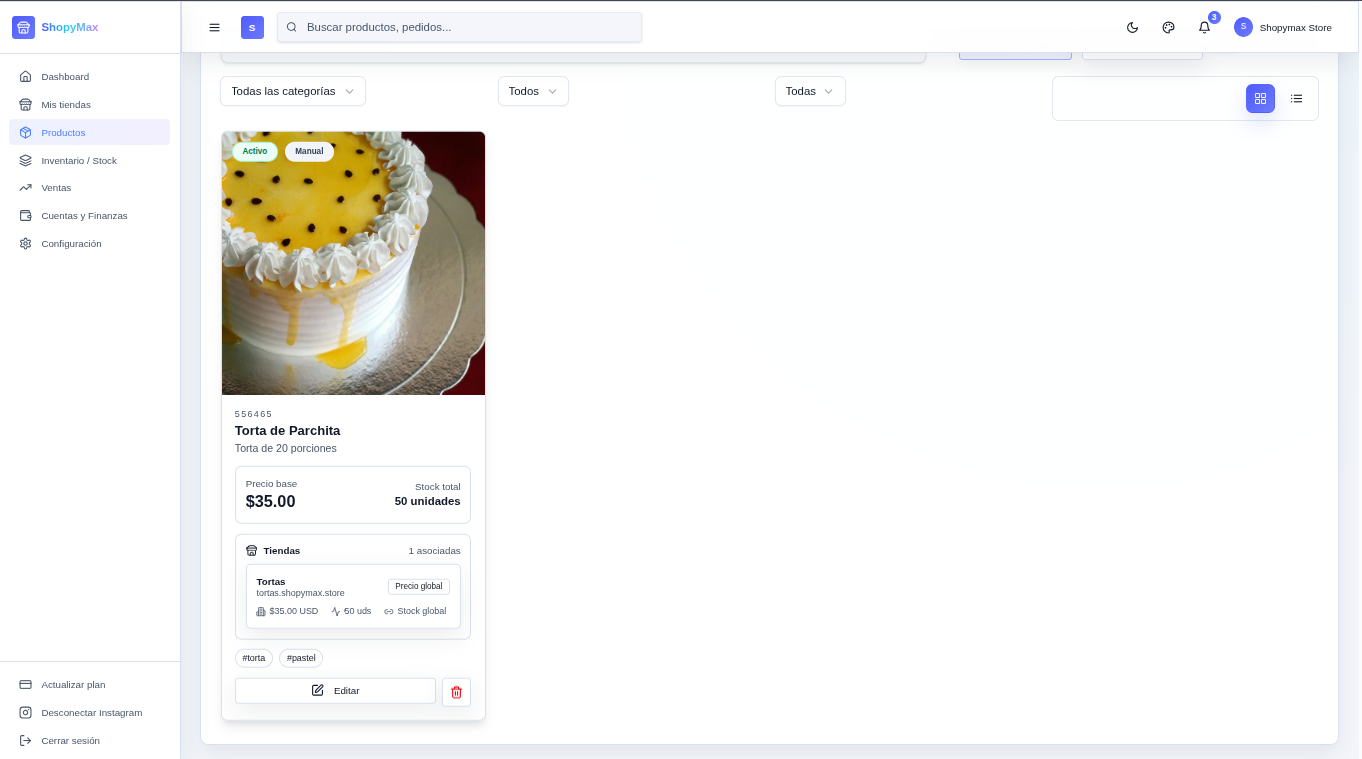Click the #torta tag chip

click(254, 658)
